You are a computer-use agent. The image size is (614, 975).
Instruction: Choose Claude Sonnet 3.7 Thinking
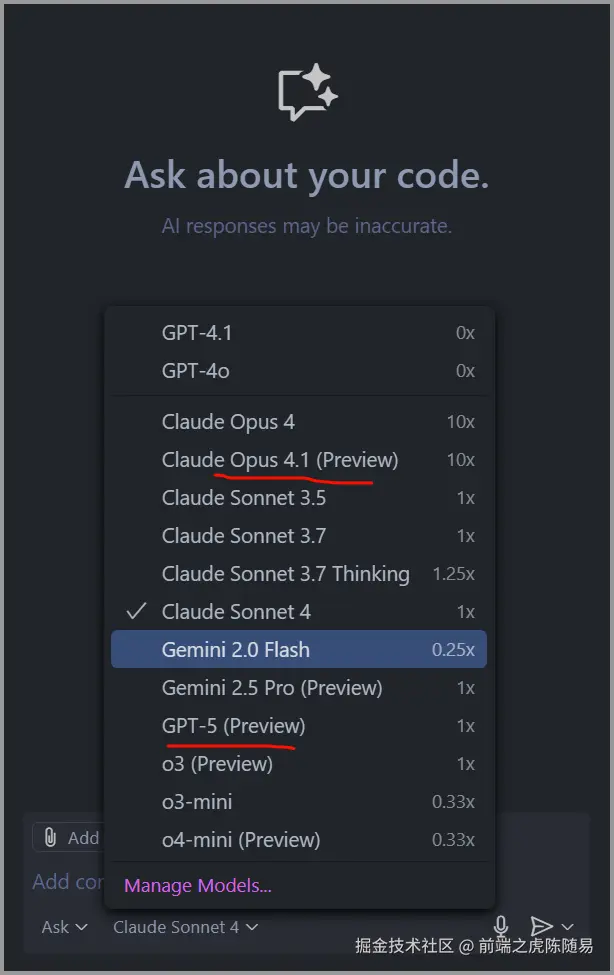(x=285, y=573)
